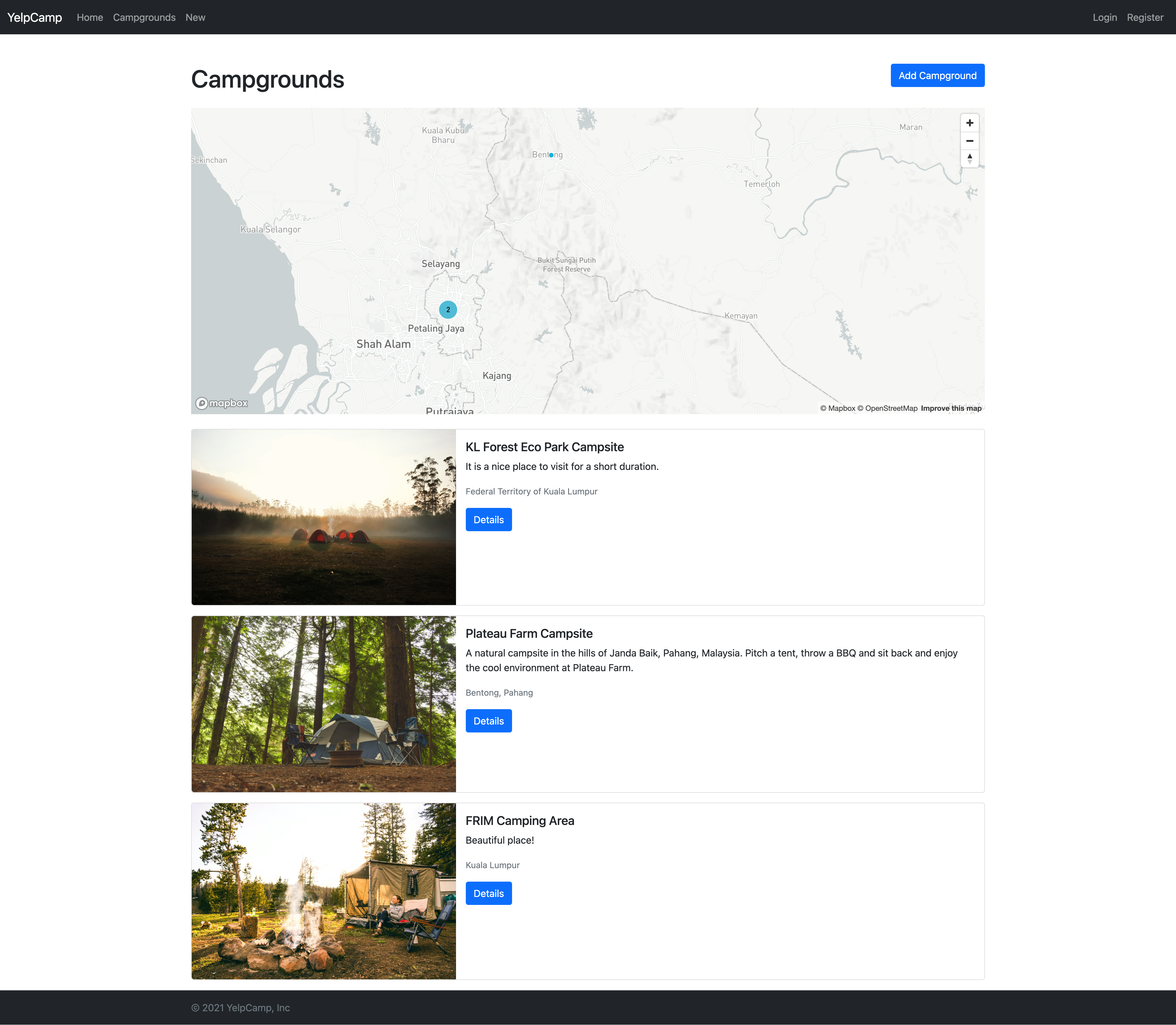
Task: Click the Plateau Farm Campsite title
Action: [529, 633]
